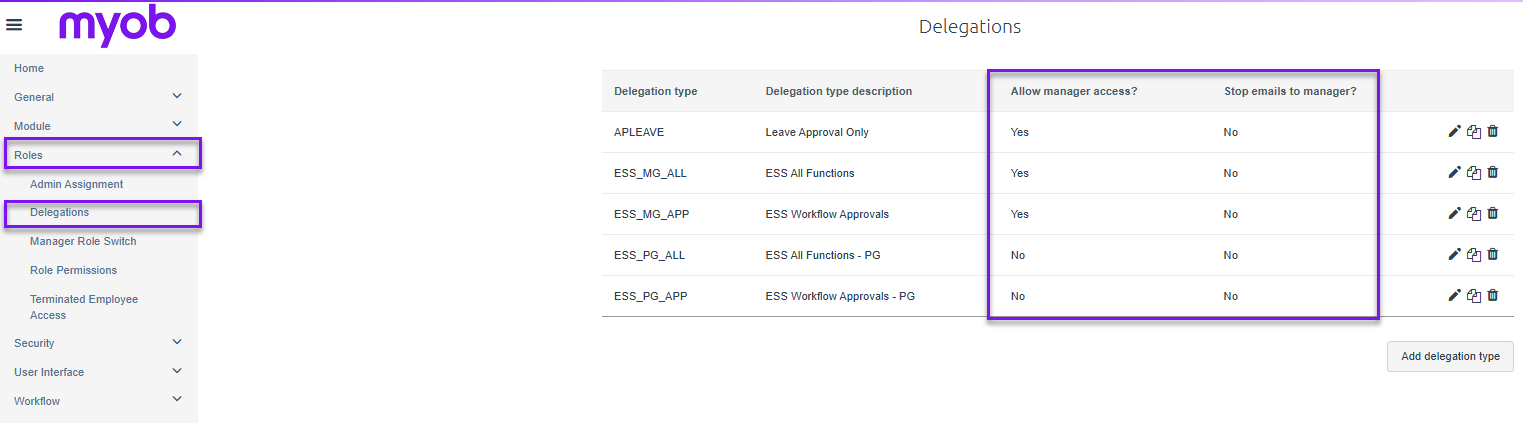
Task: Select the ESS_PG_ALL cell
Action: pyautogui.click(x=649, y=255)
